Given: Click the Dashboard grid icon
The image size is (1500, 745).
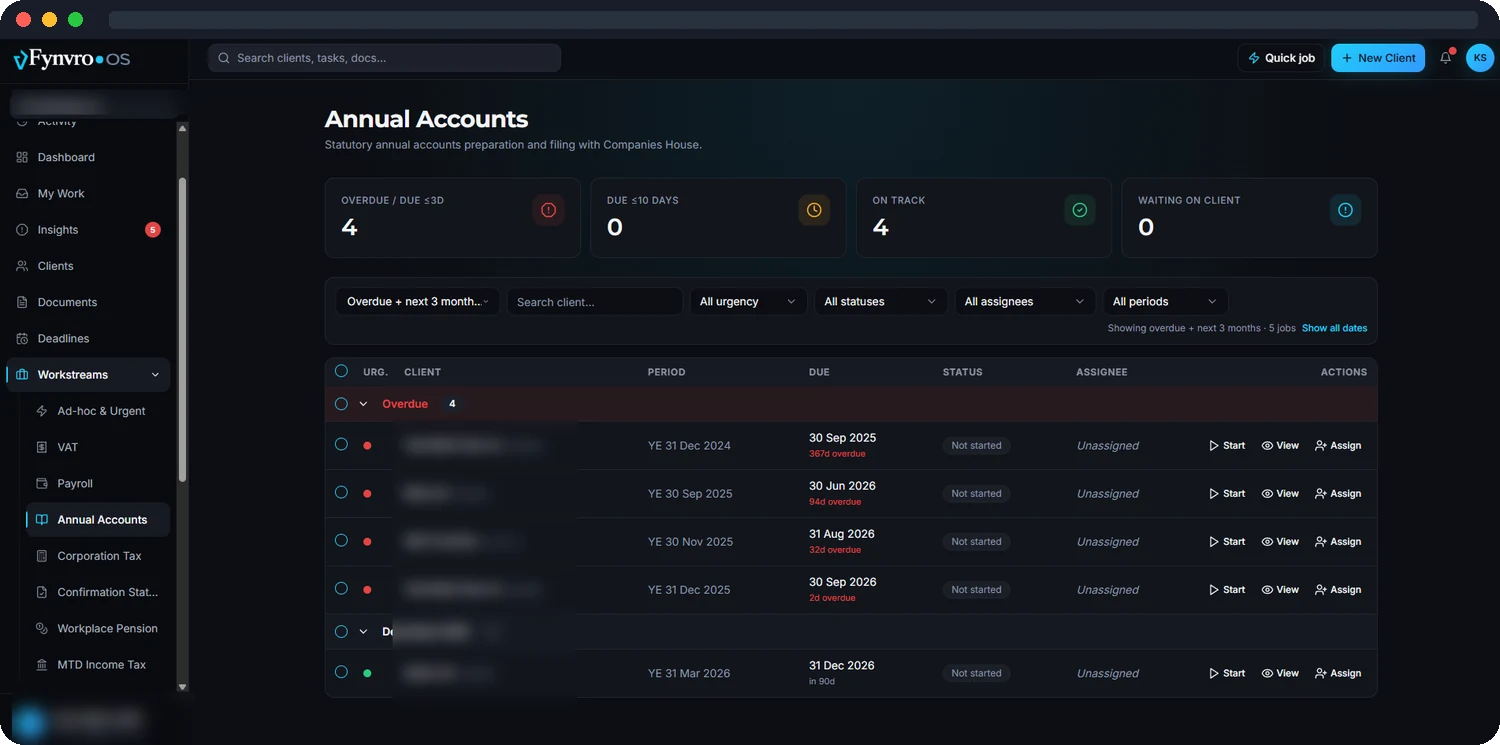Looking at the screenshot, I should click(22, 157).
